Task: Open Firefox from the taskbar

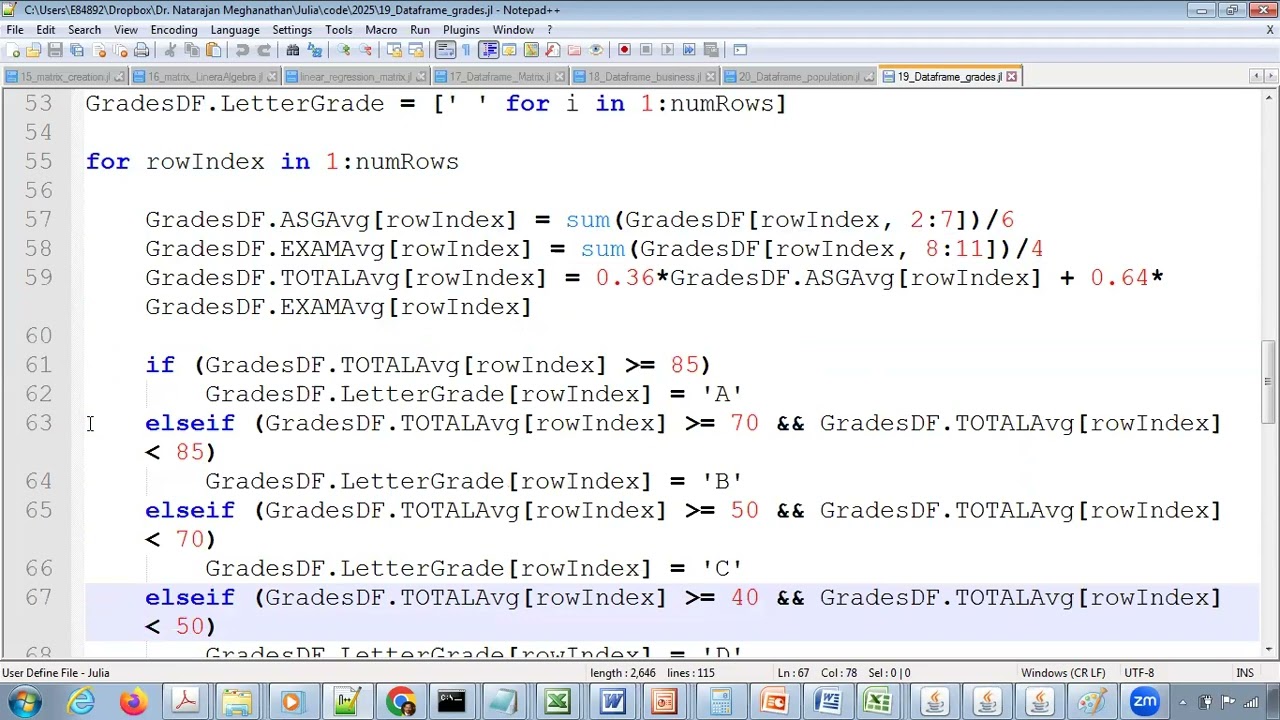Action: pos(133,702)
